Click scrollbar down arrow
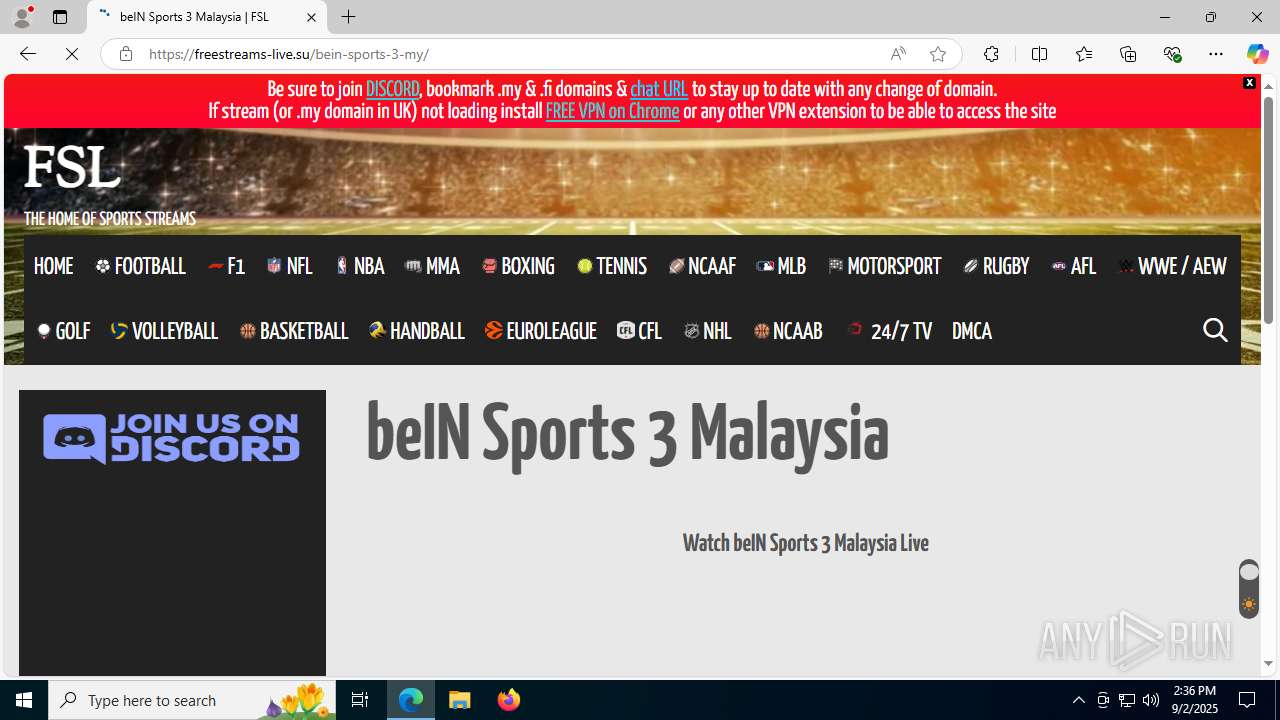The width and height of the screenshot is (1280, 720). [x=1268, y=663]
